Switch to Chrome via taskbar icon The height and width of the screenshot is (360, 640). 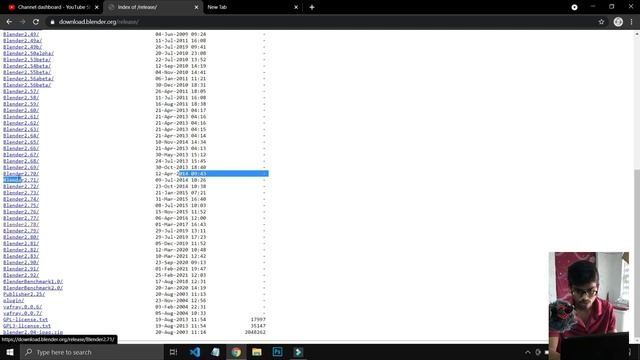(236, 352)
